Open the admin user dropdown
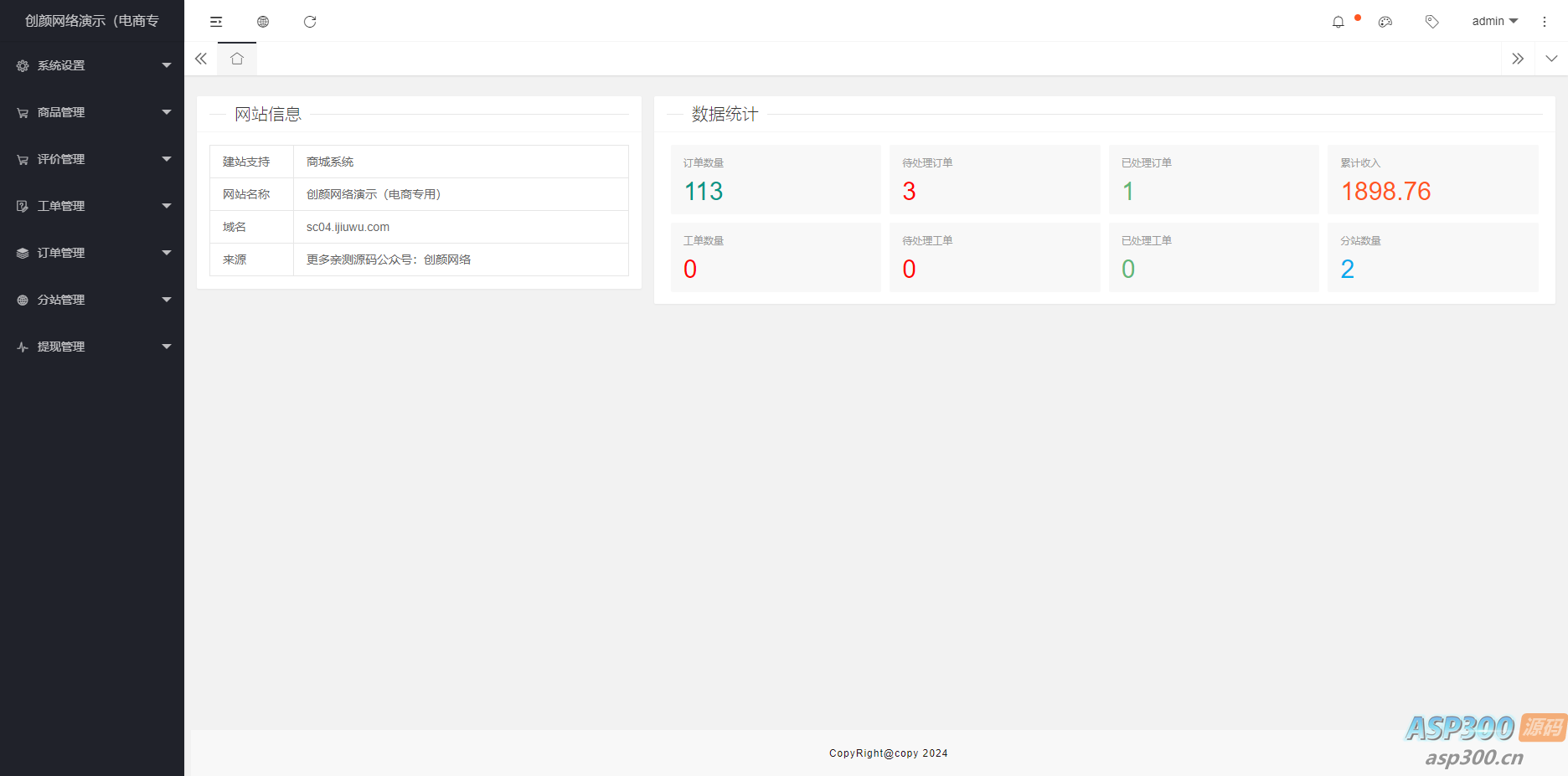 tap(1495, 21)
